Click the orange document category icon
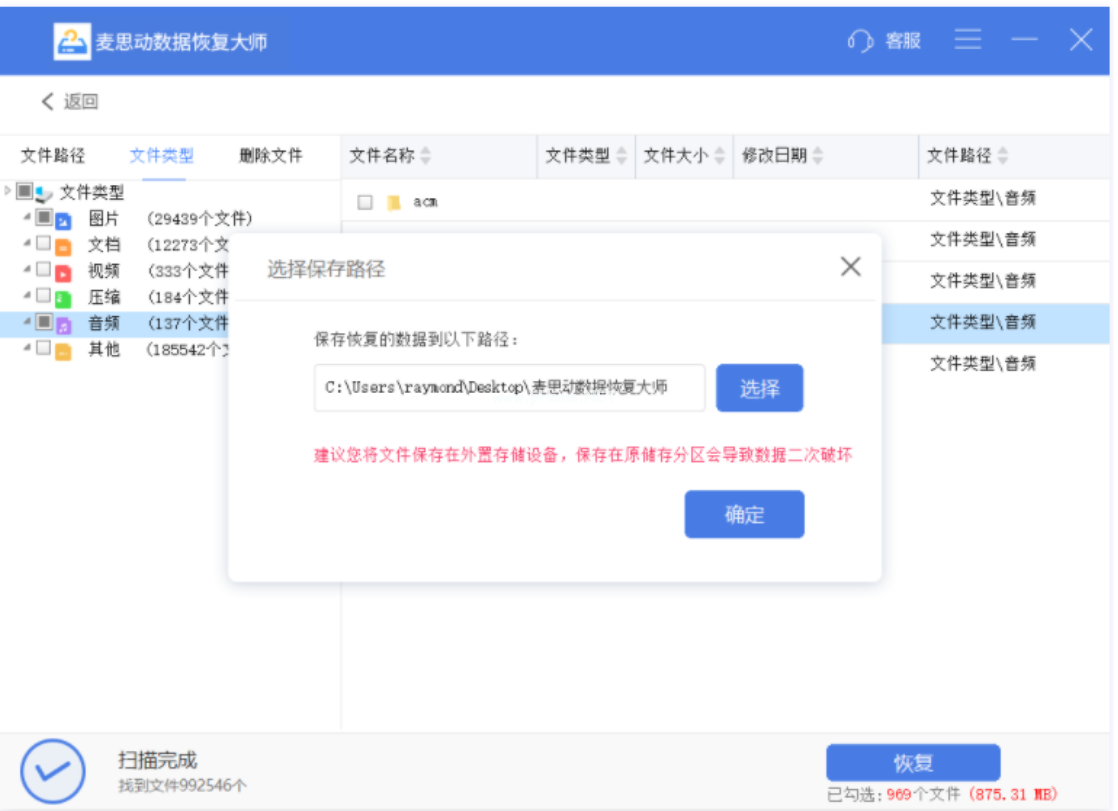Image resolution: width=1118 pixels, height=811 pixels. [63, 246]
